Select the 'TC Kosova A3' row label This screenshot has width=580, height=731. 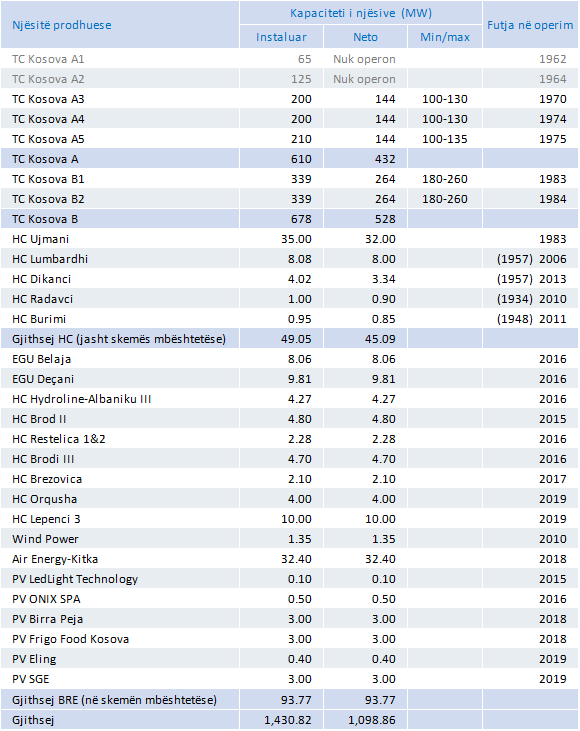[x=48, y=99]
